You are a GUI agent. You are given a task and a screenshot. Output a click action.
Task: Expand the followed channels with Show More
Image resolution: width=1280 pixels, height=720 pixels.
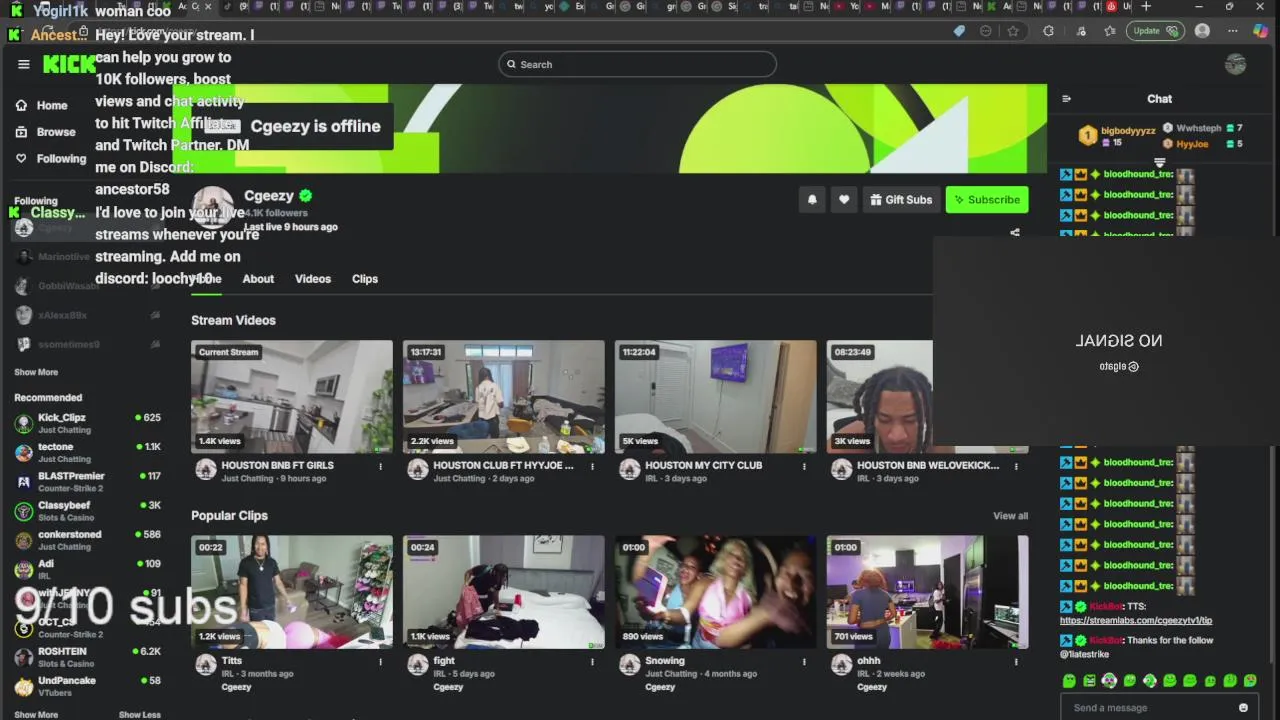36,372
